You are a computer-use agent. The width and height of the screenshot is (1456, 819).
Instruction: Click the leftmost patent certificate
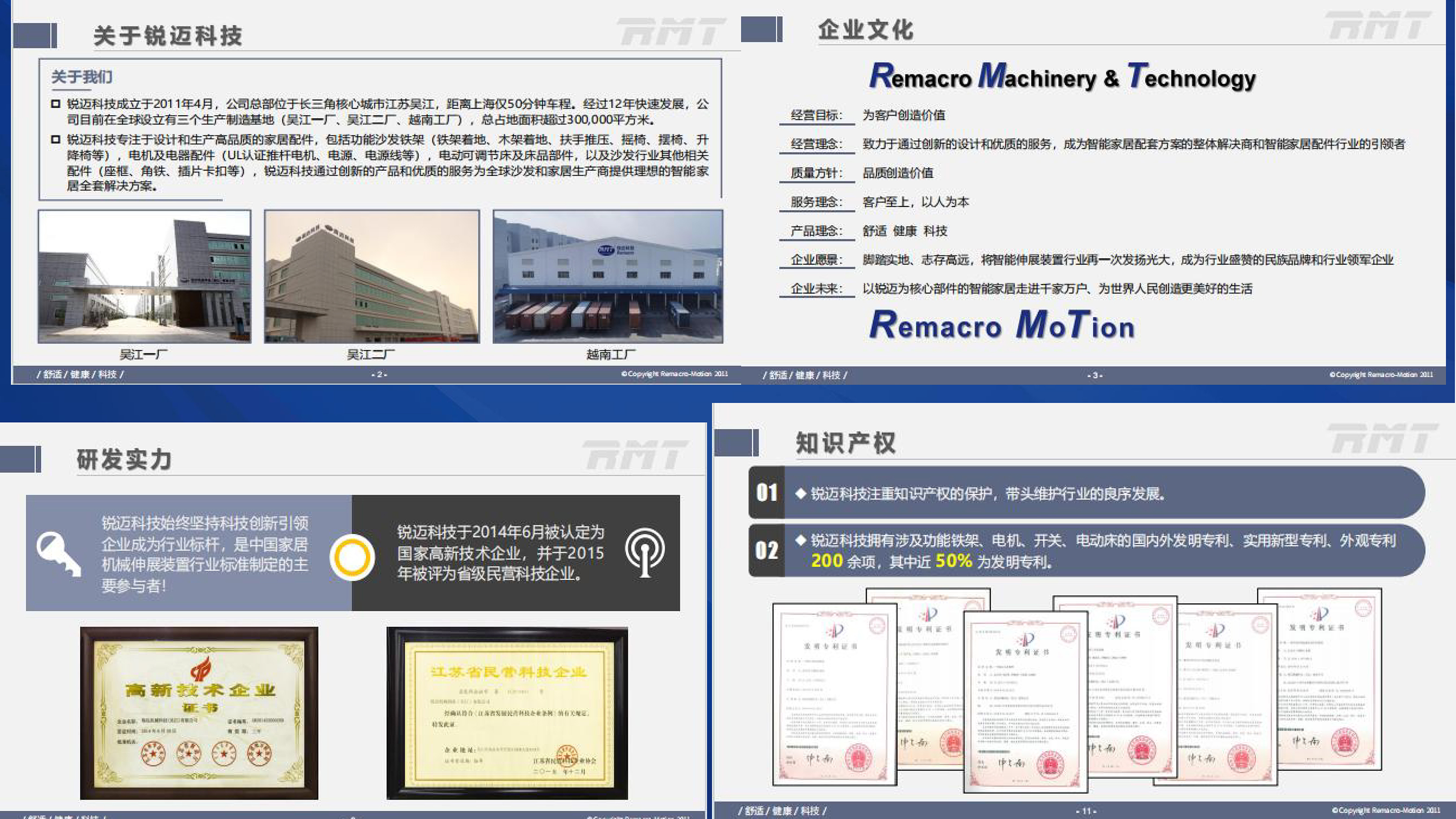835,695
